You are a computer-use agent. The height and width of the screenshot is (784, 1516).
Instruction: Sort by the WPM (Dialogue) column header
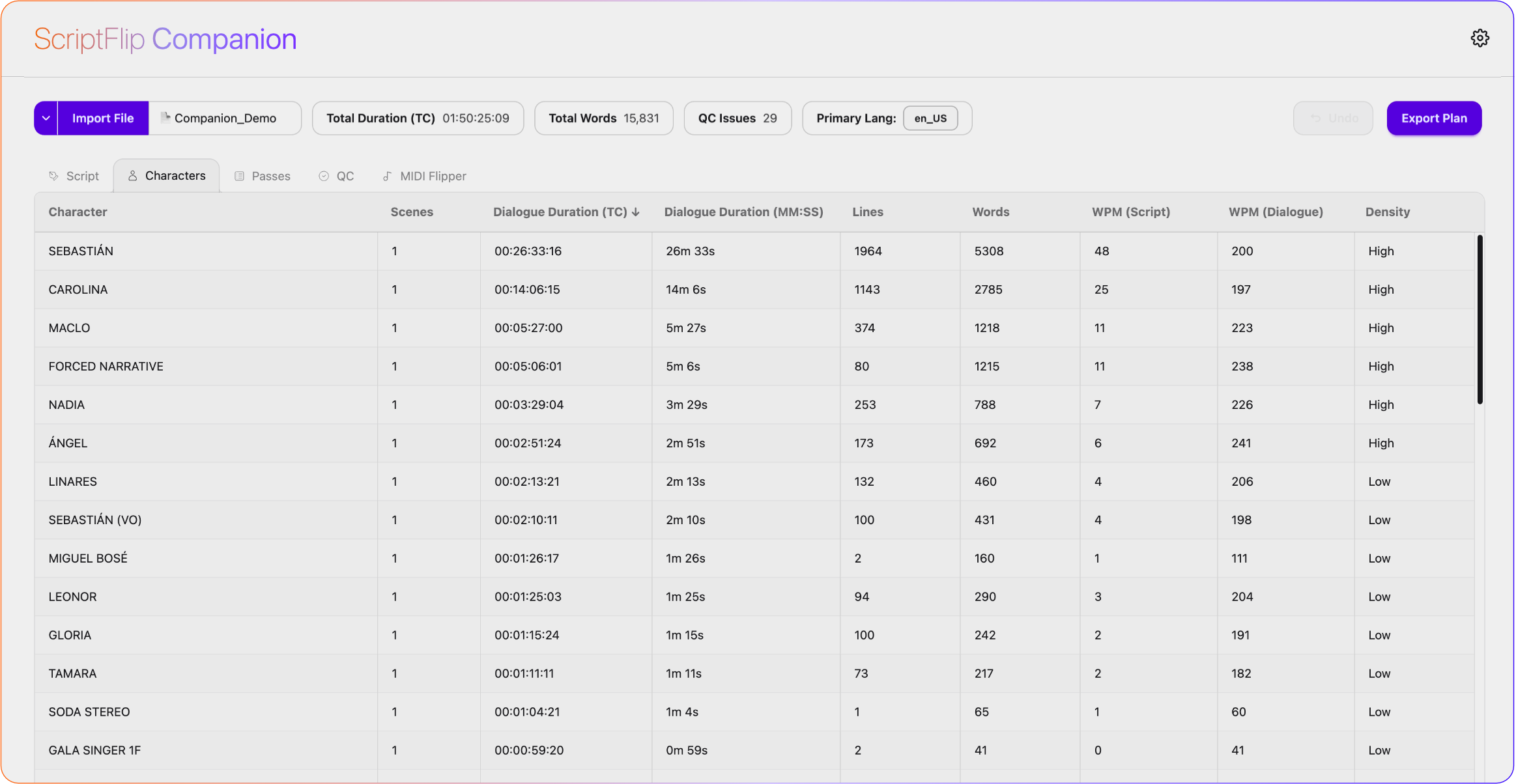(1276, 212)
